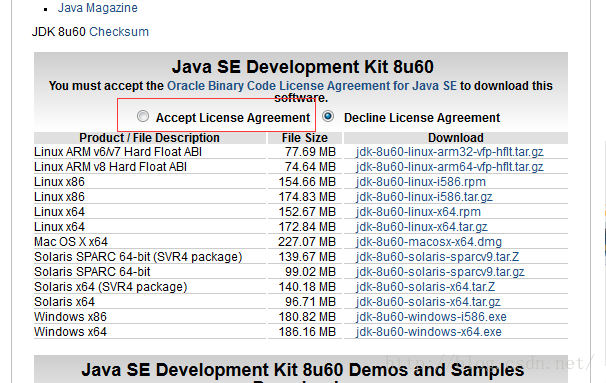The image size is (606, 383).
Task: Click Java SE Development Kit 8u60 Demos and Samples heading
Action: (x=303, y=370)
